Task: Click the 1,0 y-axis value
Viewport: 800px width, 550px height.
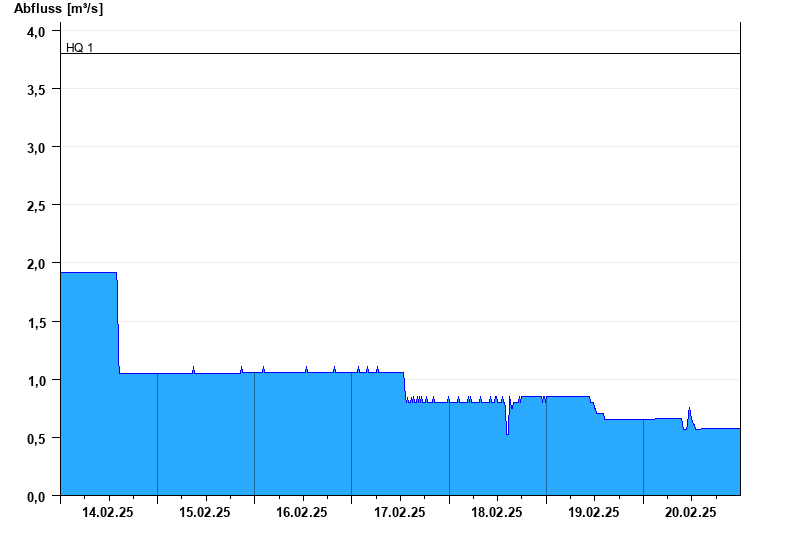Action: (36, 381)
